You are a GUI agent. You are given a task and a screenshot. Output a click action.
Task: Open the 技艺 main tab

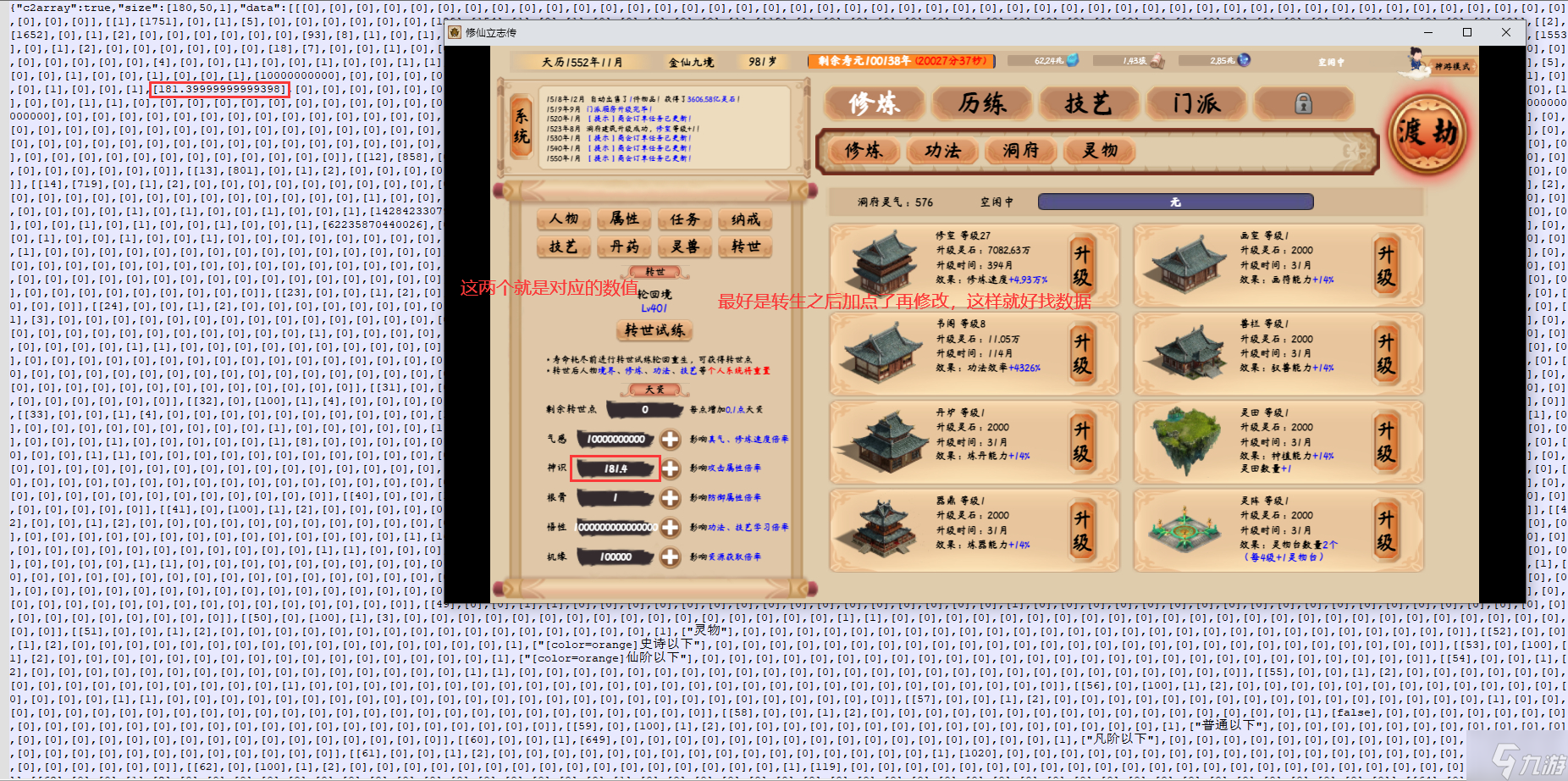pyautogui.click(x=1089, y=104)
